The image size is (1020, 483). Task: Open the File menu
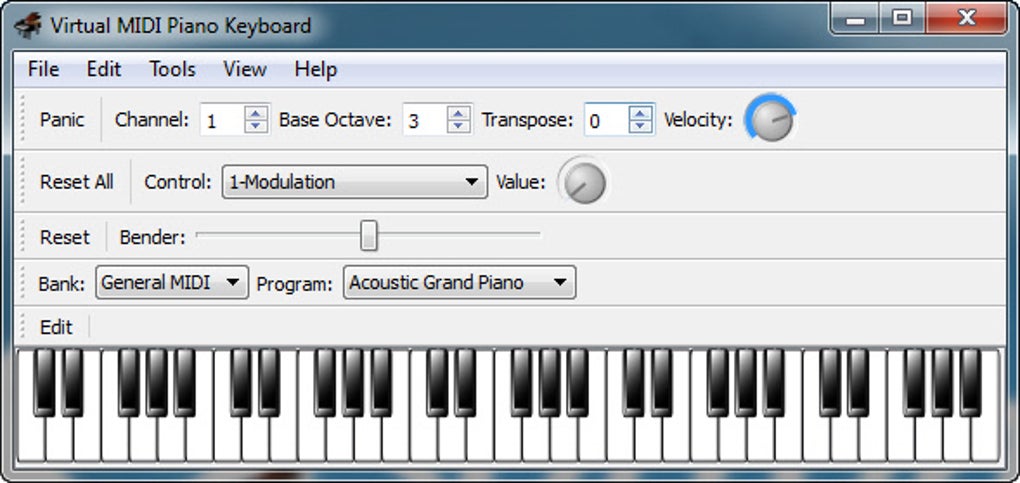pyautogui.click(x=43, y=69)
